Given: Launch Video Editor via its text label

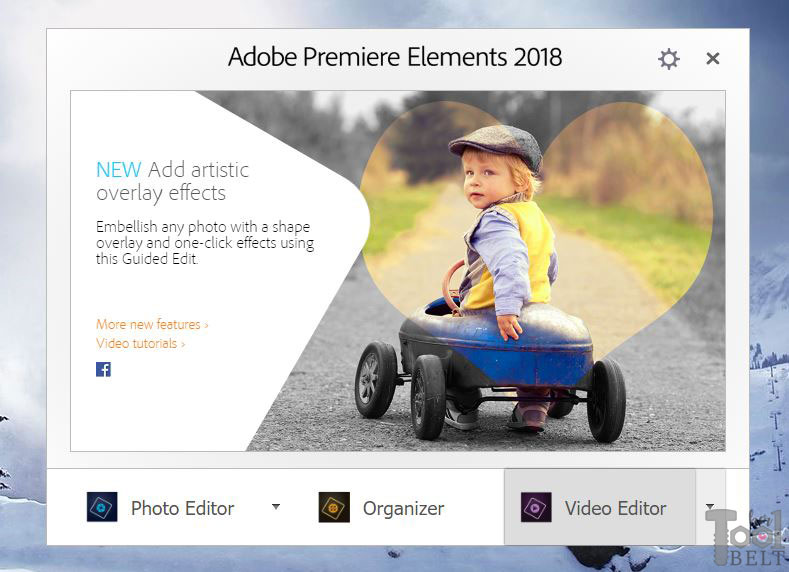Looking at the screenshot, I should tap(615, 508).
